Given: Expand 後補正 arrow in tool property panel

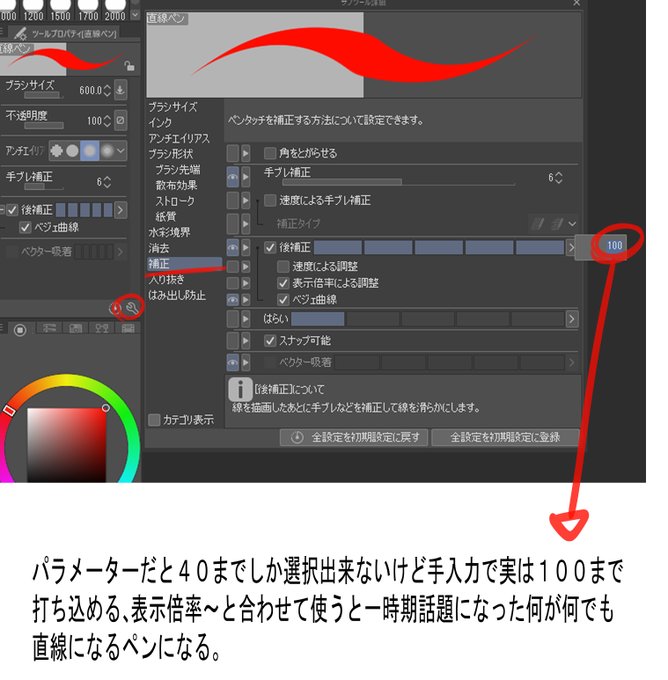Looking at the screenshot, I should pos(121,210).
